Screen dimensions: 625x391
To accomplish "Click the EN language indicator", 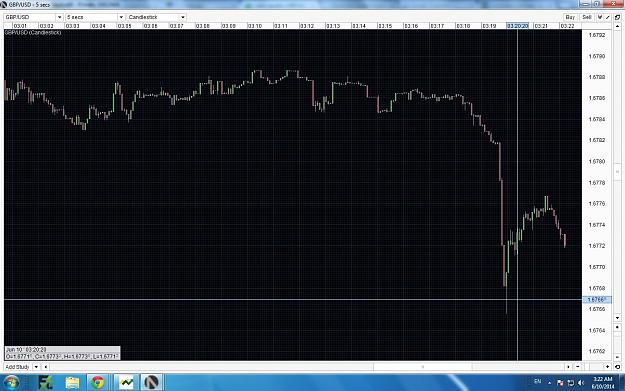I will pos(537,382).
